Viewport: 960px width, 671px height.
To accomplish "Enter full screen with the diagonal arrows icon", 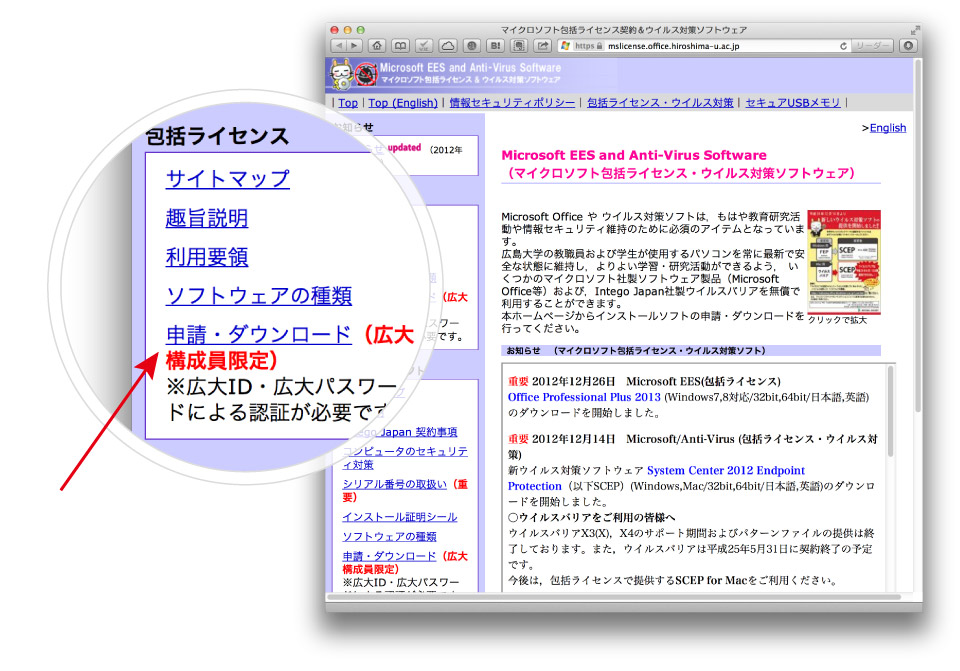I will 915,30.
